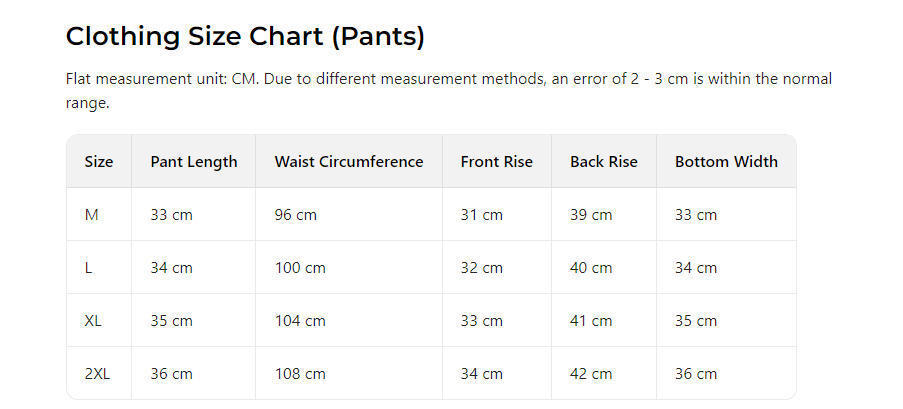This screenshot has width=903, height=409.
Task: Click the flat measurement unit note text
Action: click(x=448, y=90)
